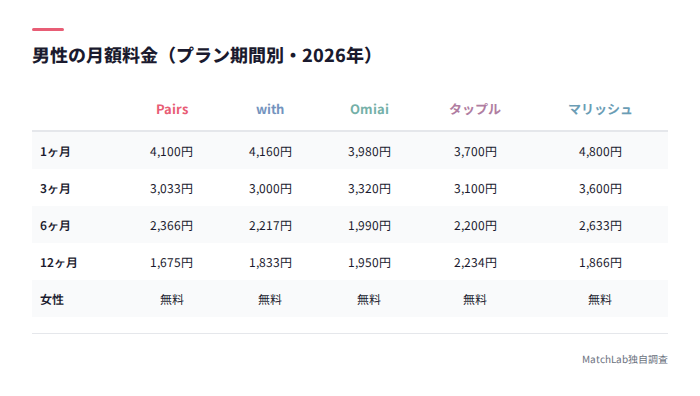Click 無料 in the マリッシュ column
Image resolution: width=700 pixels, height=396 pixels.
[x=600, y=300]
